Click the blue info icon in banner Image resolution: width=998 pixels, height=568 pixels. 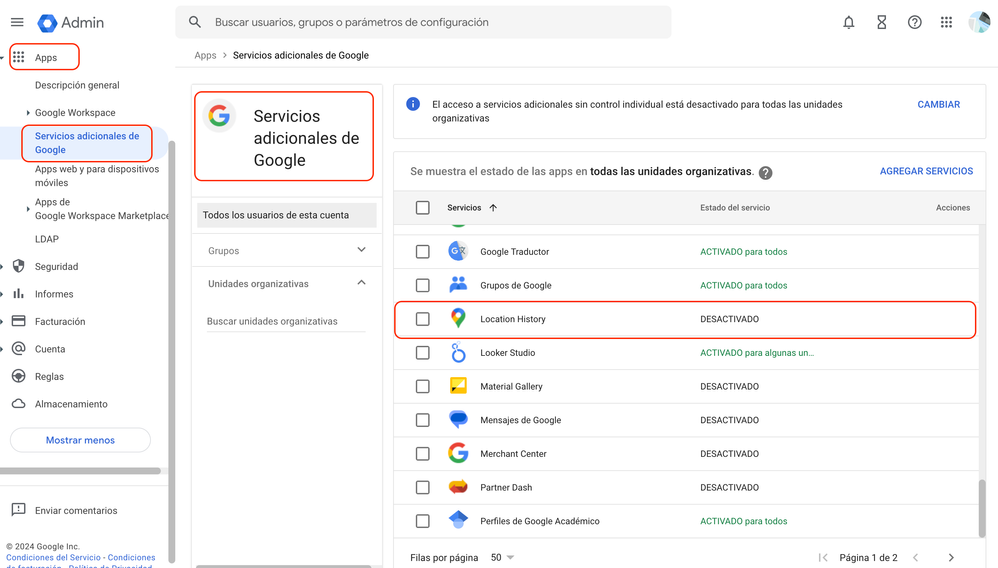pyautogui.click(x=413, y=104)
